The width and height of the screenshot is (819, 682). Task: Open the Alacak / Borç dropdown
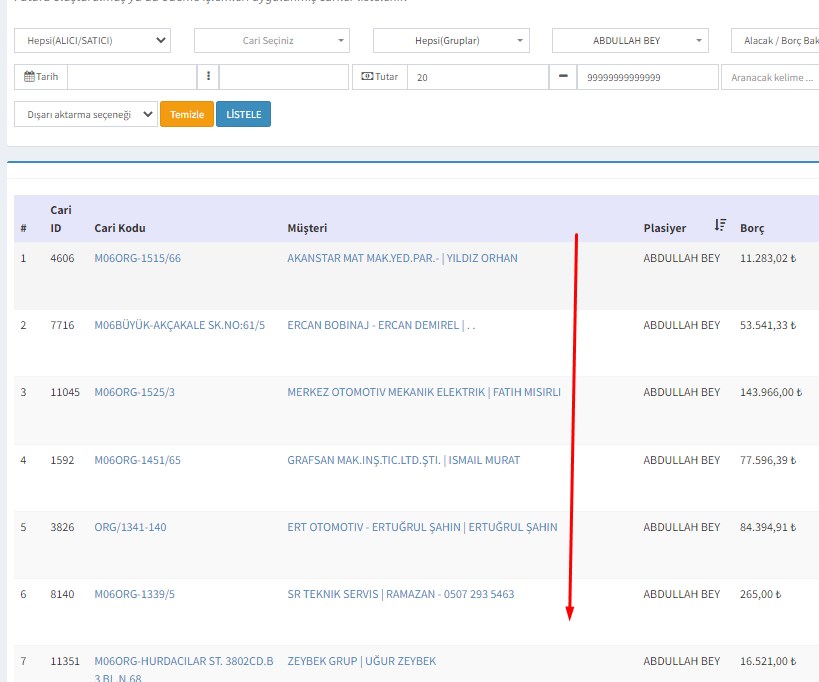(x=776, y=41)
